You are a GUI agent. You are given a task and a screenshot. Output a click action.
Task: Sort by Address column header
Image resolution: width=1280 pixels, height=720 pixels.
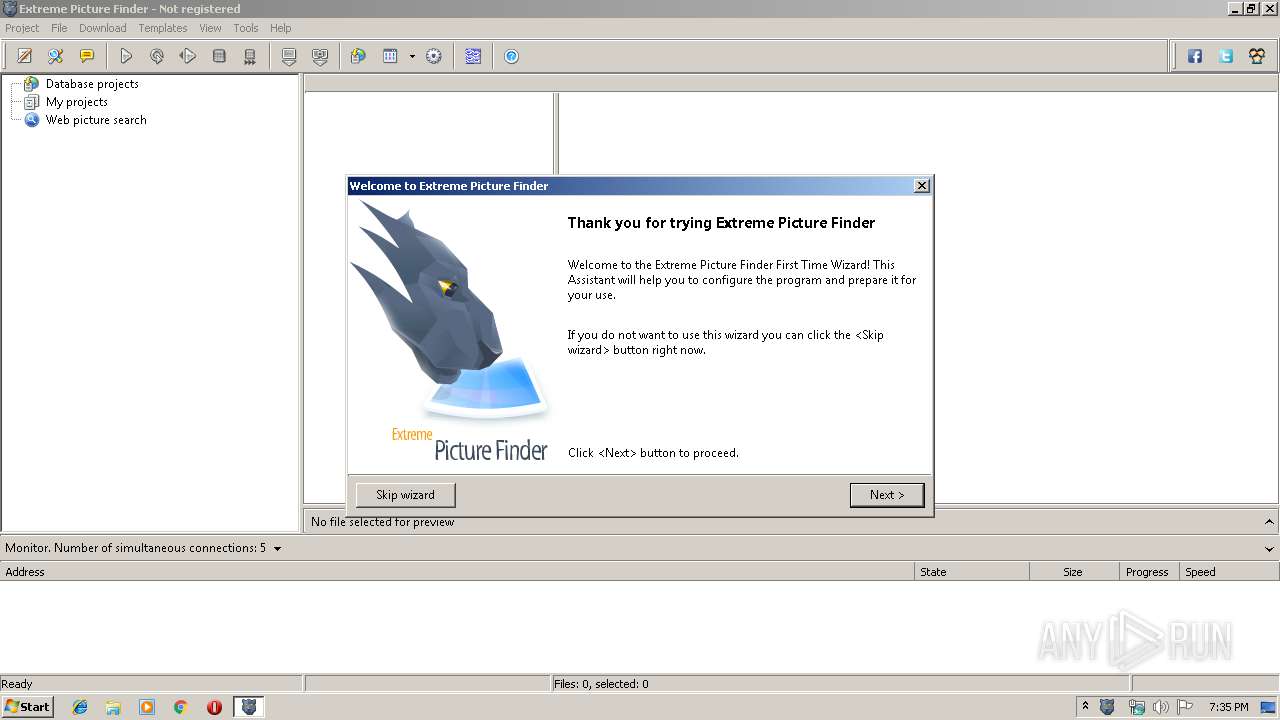pyautogui.click(x=457, y=572)
